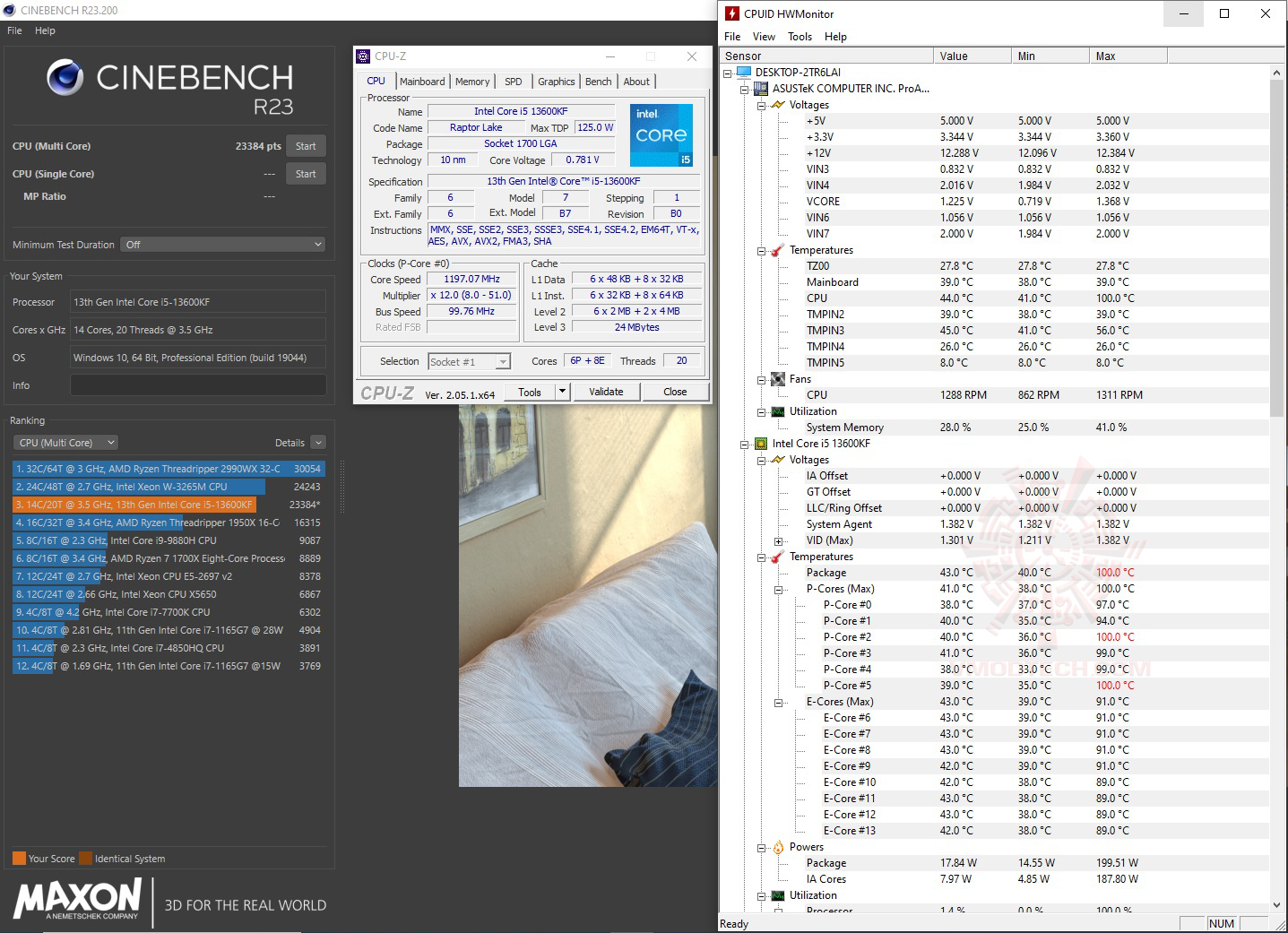Click the Utilization icon above System Memory
1288x933 pixels.
pos(778,411)
